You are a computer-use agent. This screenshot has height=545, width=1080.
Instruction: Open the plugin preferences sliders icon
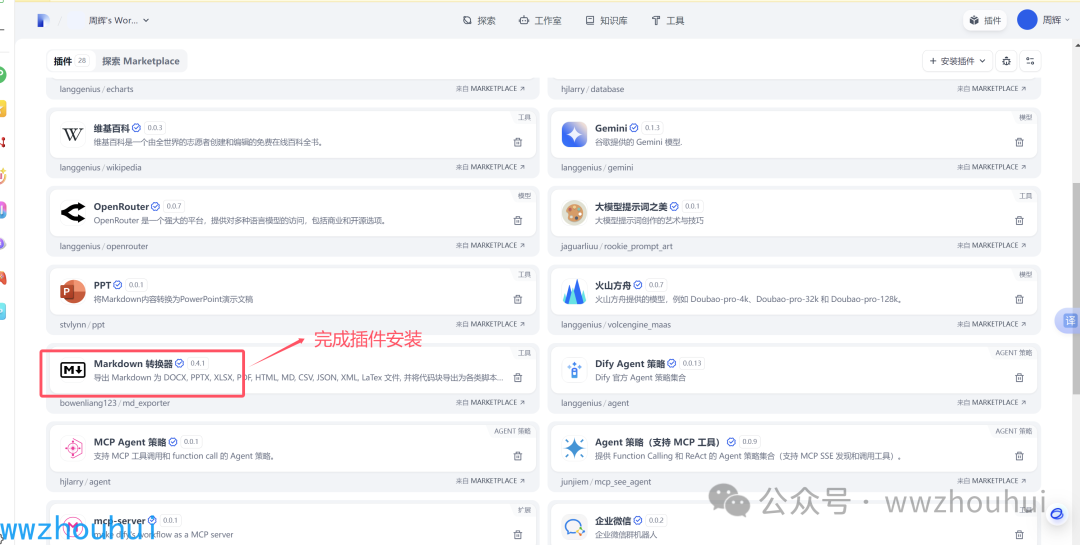coord(1030,61)
